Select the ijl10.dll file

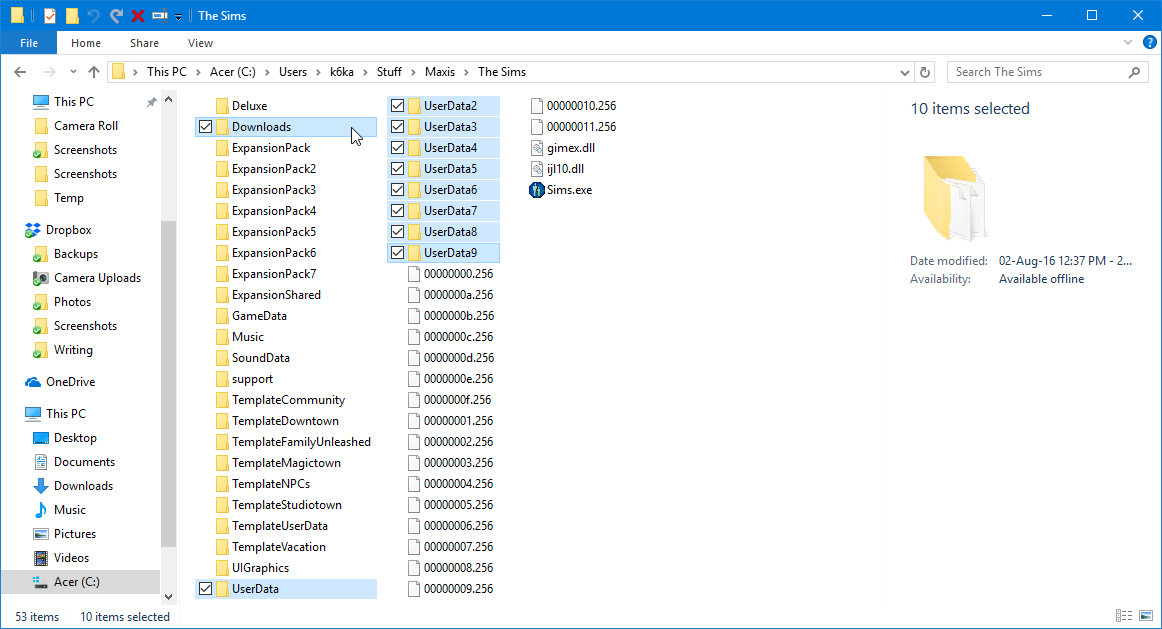[x=557, y=169]
